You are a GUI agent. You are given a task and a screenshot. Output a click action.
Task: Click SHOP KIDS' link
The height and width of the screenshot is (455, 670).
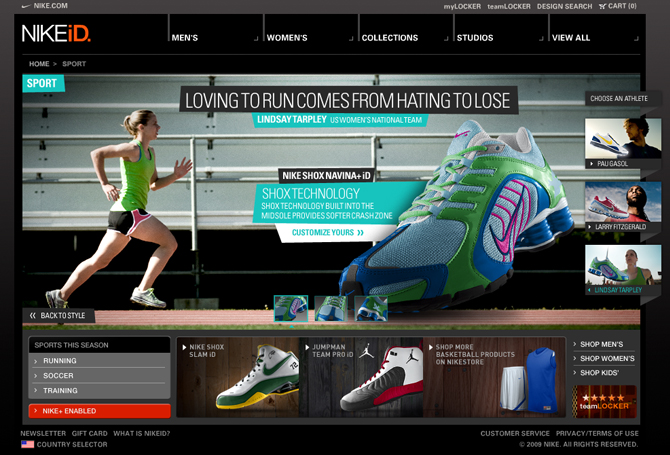coord(599,373)
